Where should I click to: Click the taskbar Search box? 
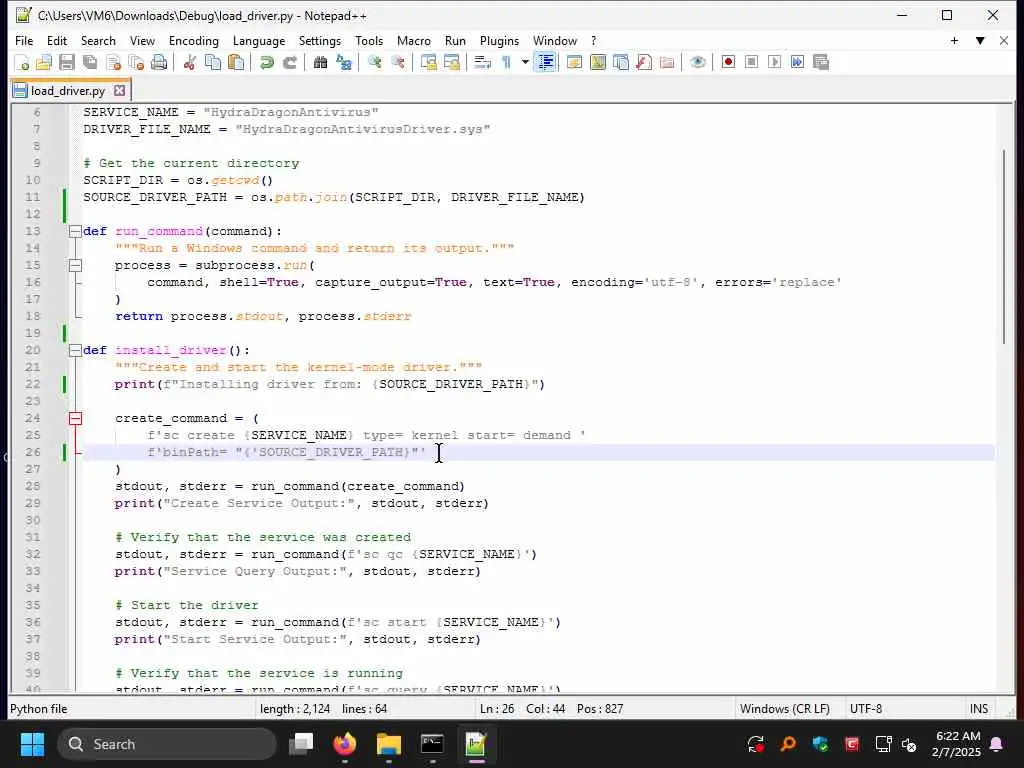pyautogui.click(x=167, y=744)
